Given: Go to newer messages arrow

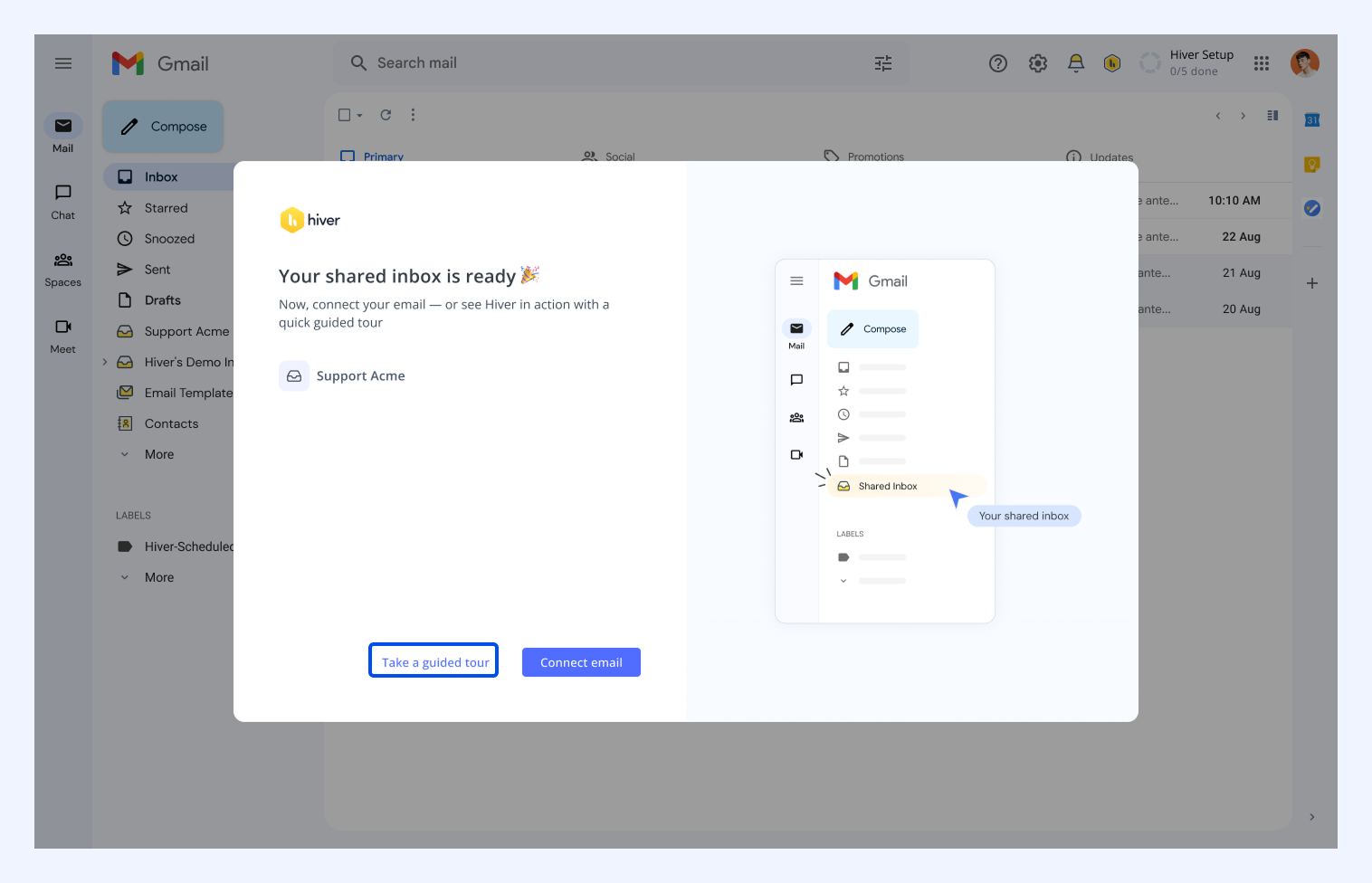Looking at the screenshot, I should (x=1218, y=116).
